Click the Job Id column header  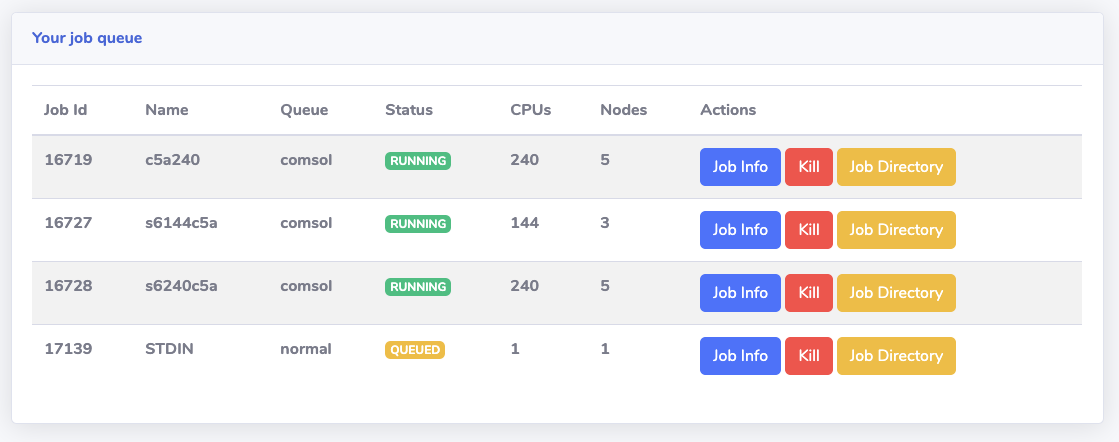coord(66,110)
